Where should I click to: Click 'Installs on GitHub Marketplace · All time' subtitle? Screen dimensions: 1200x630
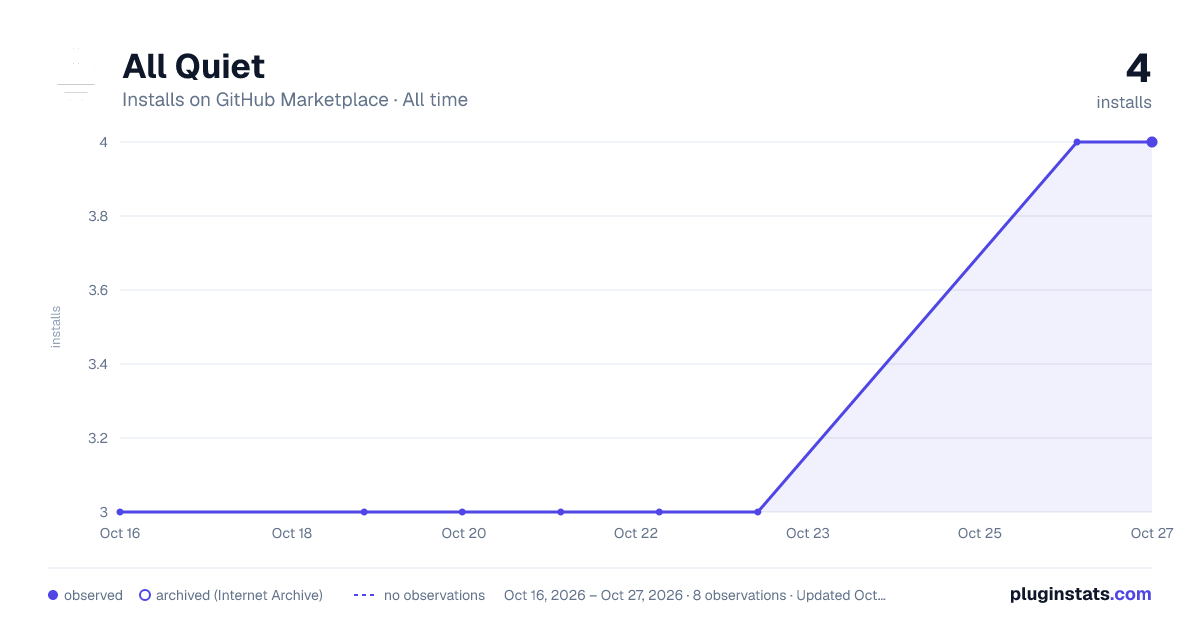[x=295, y=99]
